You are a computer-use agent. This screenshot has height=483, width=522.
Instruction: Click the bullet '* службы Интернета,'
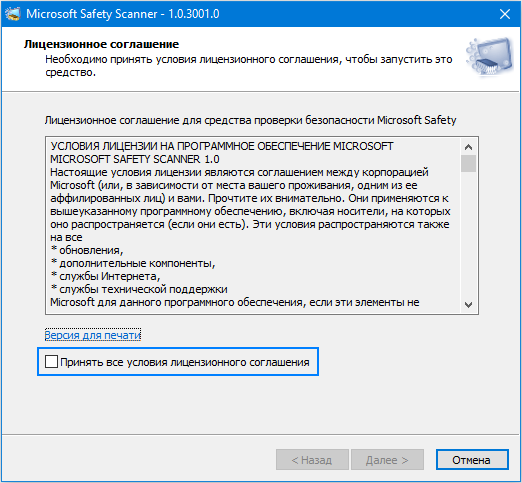tap(105, 276)
